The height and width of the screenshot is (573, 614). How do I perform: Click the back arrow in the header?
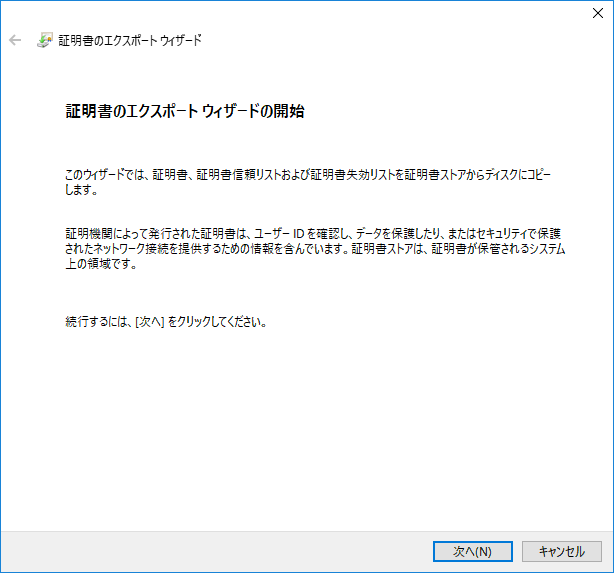click(x=15, y=40)
